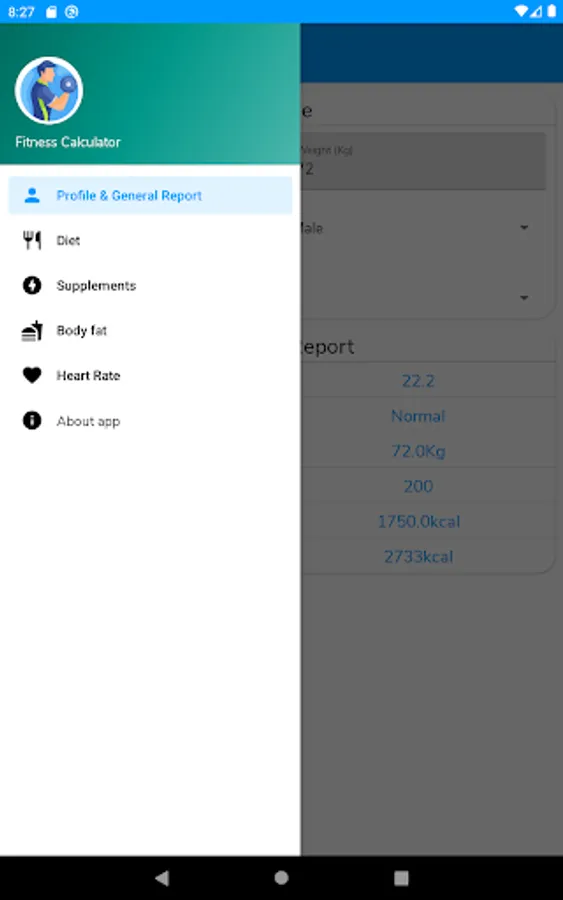Tap the fork and knife Diet icon
This screenshot has width=563, height=900.
tap(32, 240)
